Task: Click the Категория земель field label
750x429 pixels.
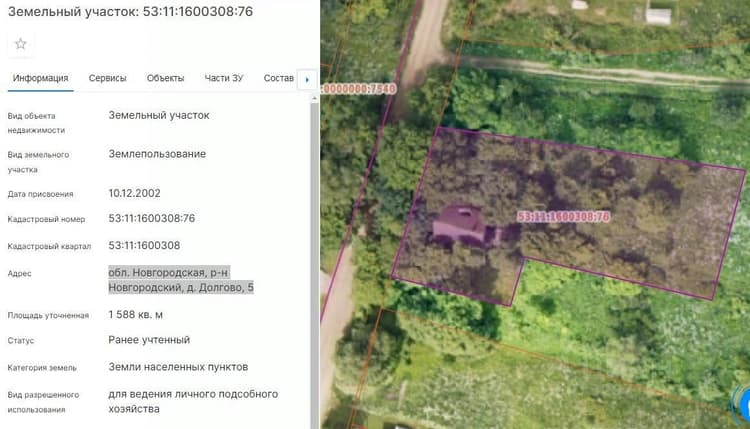Action: pyautogui.click(x=42, y=368)
